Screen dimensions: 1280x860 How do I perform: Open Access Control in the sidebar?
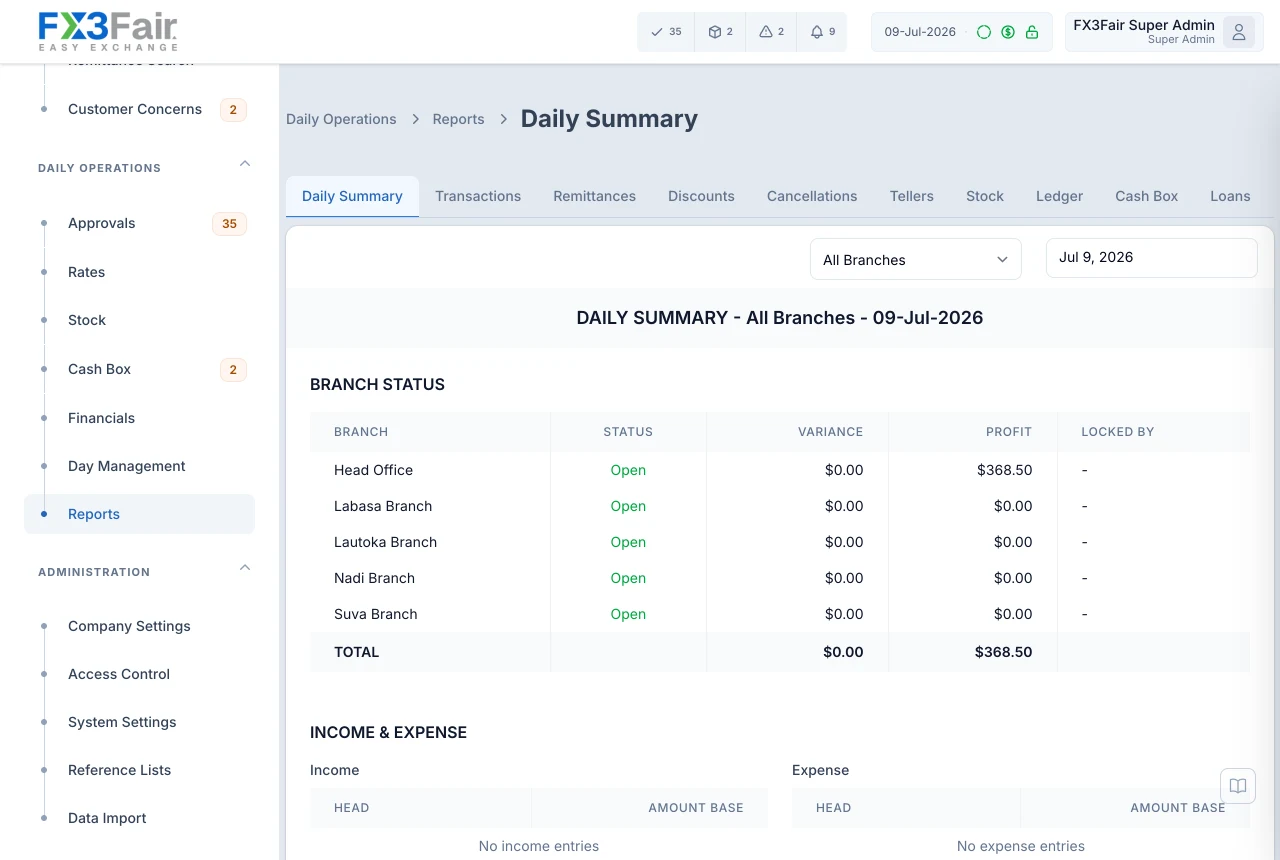(x=139, y=674)
